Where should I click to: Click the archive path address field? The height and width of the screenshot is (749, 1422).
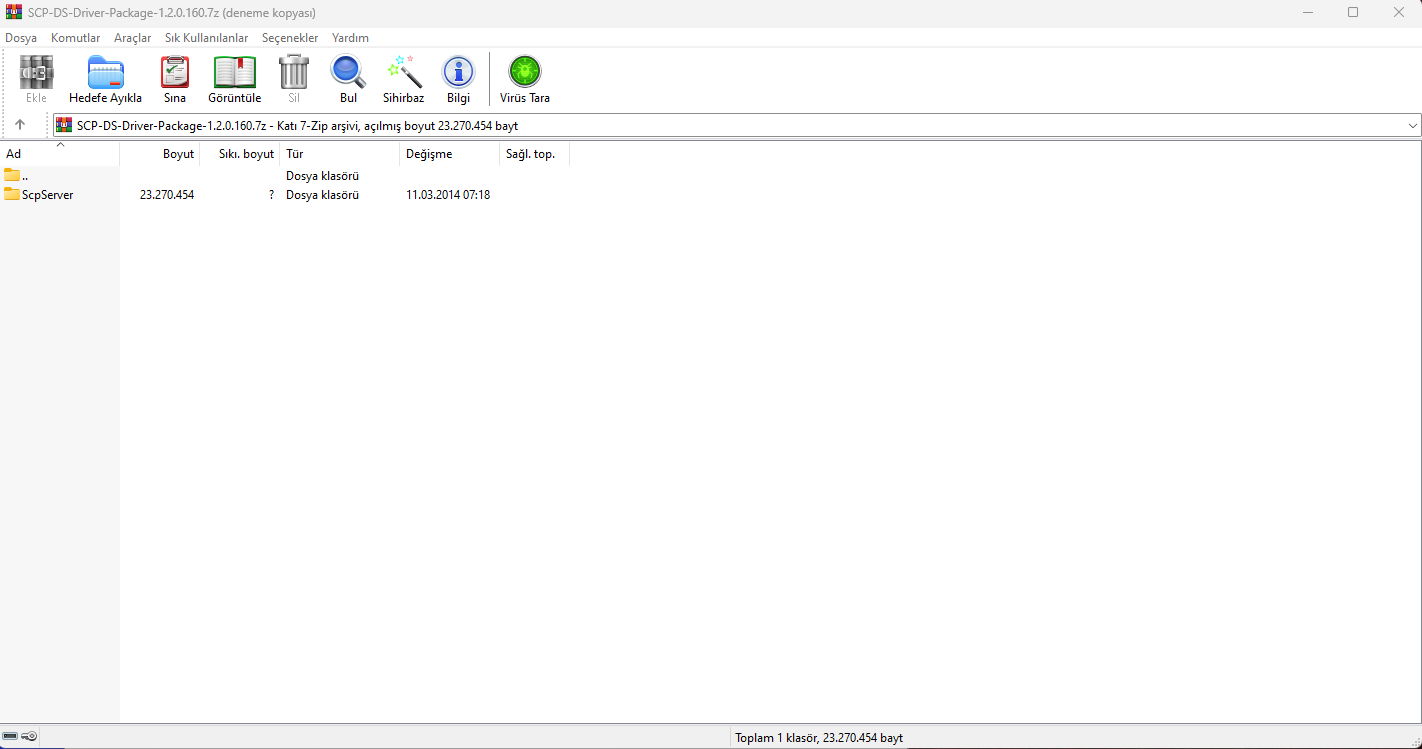[x=737, y=125]
